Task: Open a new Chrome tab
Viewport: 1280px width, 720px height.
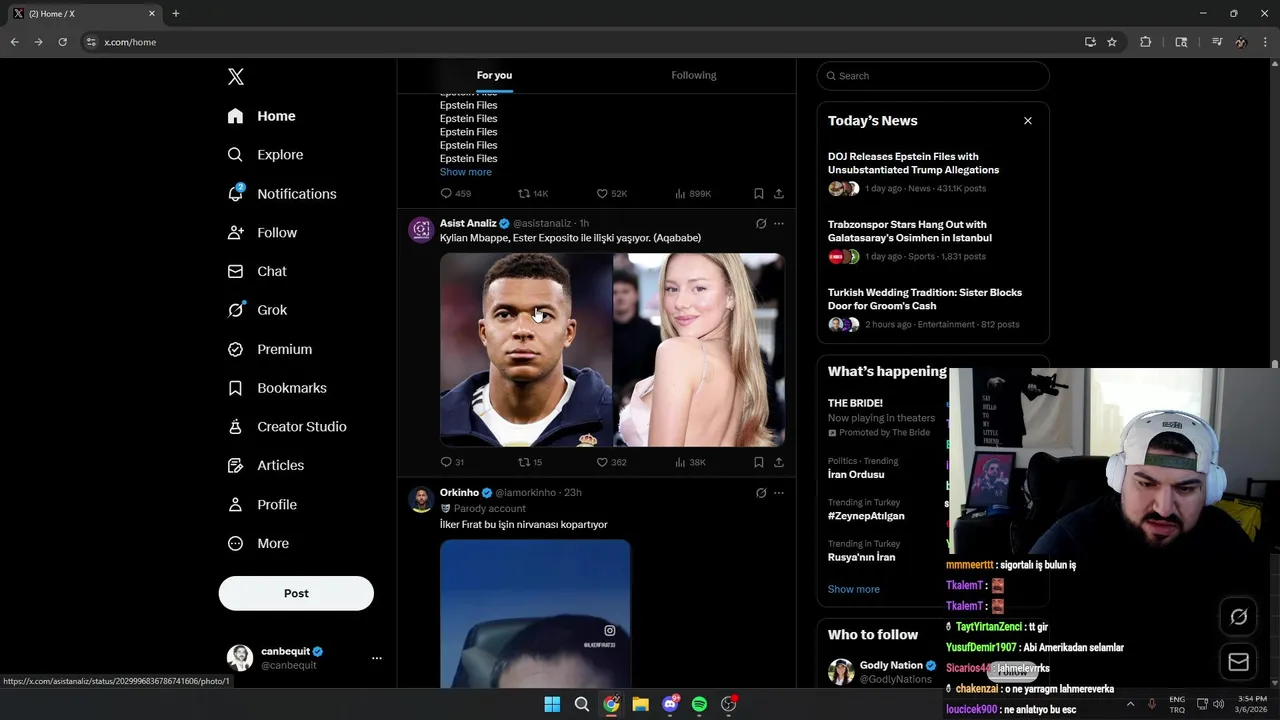Action: tap(176, 14)
